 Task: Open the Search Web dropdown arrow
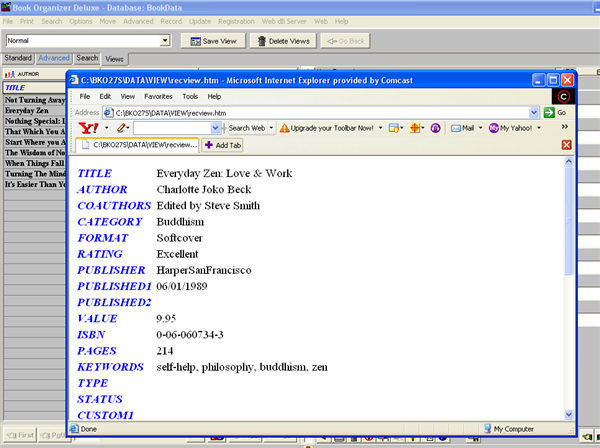pos(271,128)
